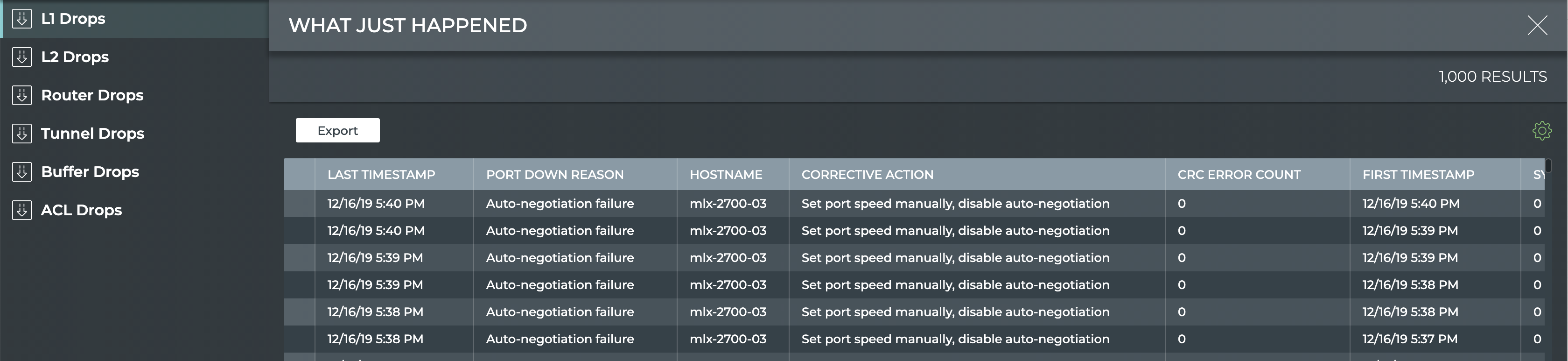Open table settings via green gear icon

[1542, 131]
